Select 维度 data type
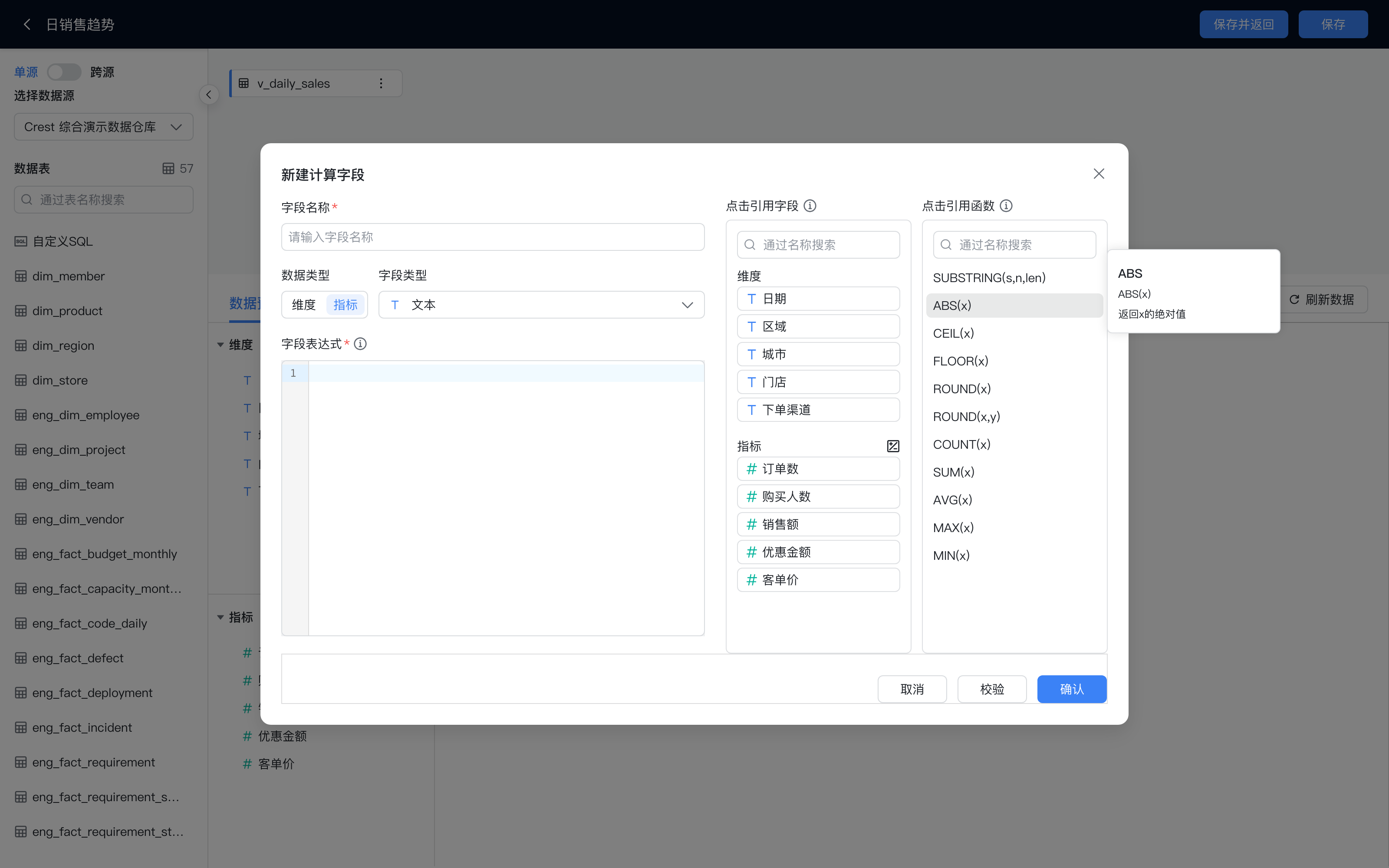 pyautogui.click(x=304, y=305)
